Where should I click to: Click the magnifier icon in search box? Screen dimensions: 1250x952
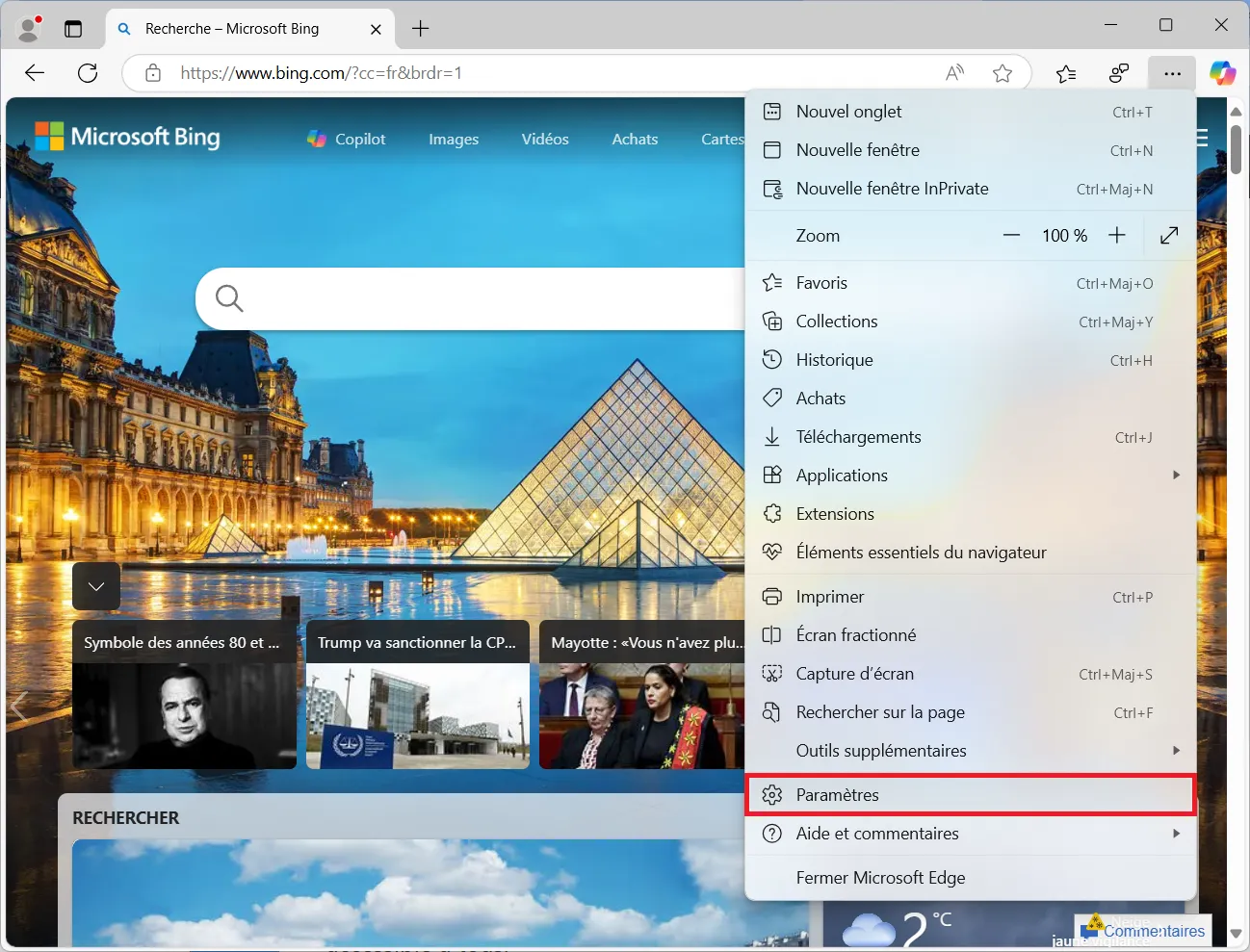[229, 298]
